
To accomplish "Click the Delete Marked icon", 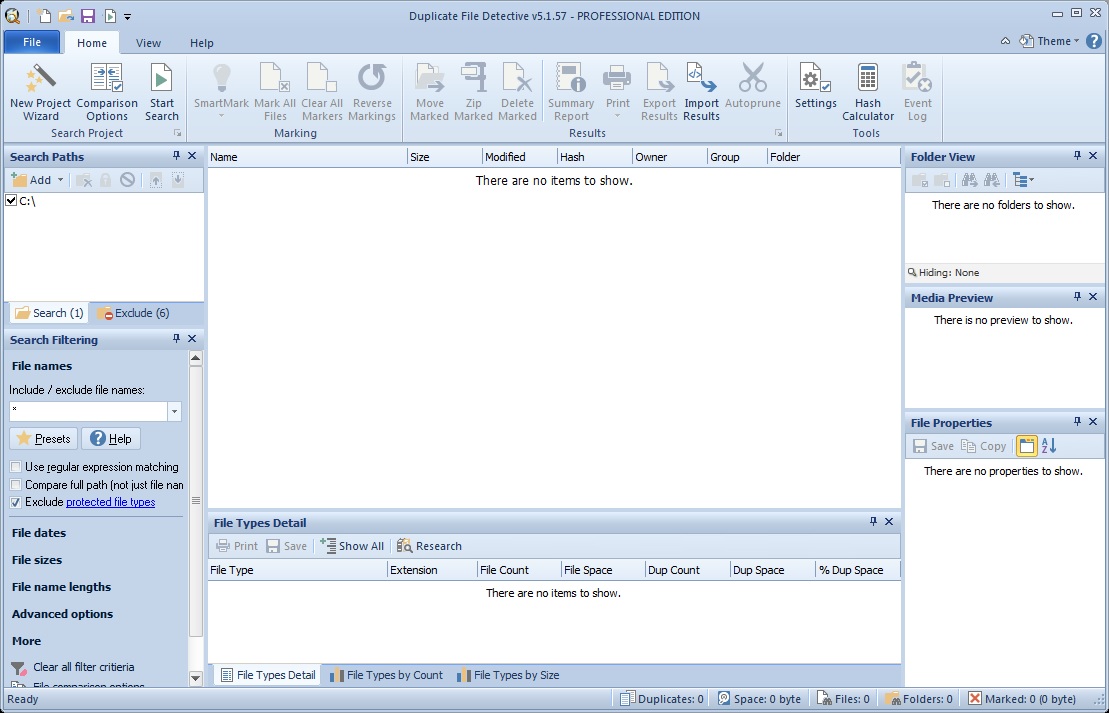I will pos(517,92).
